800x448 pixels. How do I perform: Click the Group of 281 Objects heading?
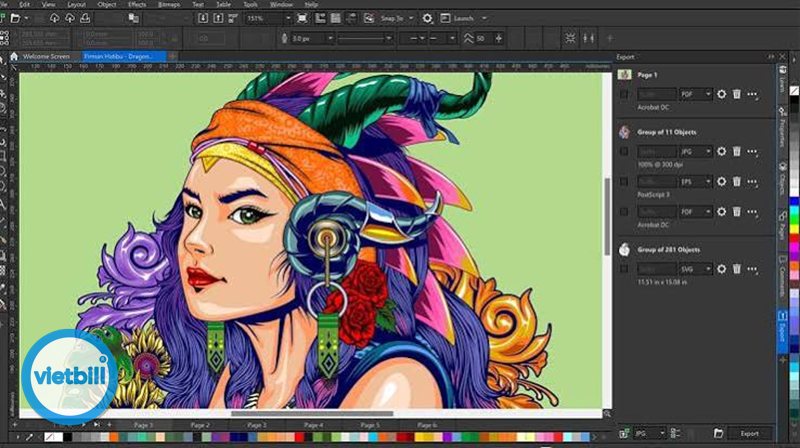[x=668, y=250]
